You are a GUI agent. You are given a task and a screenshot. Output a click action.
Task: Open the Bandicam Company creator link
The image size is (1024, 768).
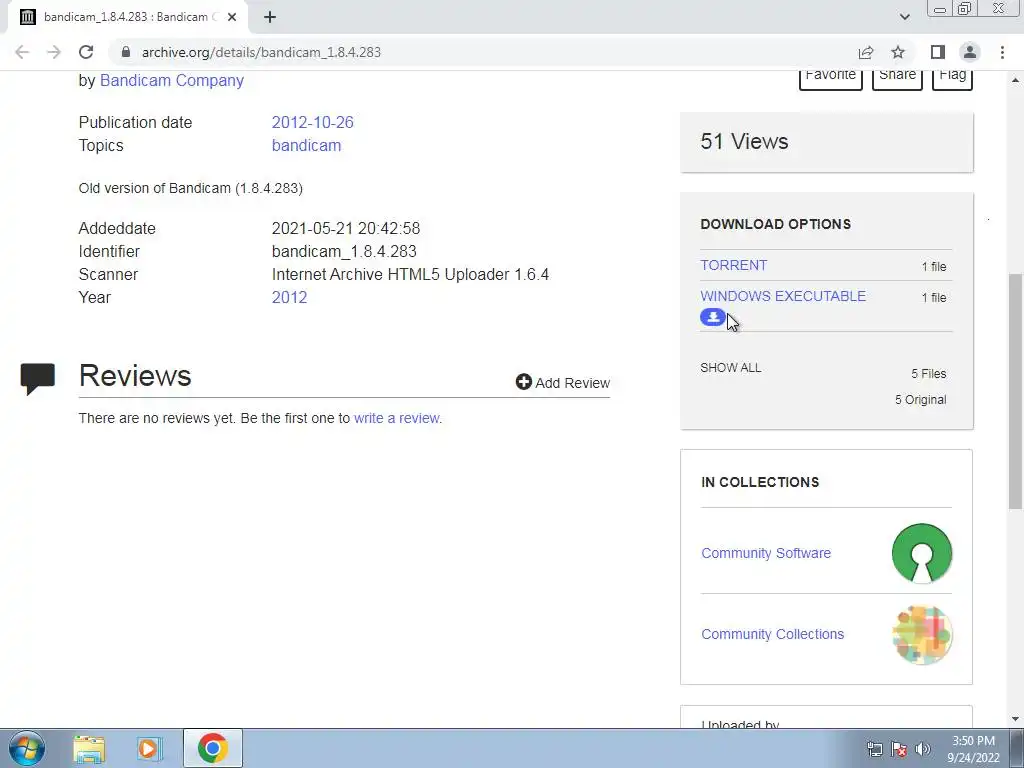coord(172,80)
